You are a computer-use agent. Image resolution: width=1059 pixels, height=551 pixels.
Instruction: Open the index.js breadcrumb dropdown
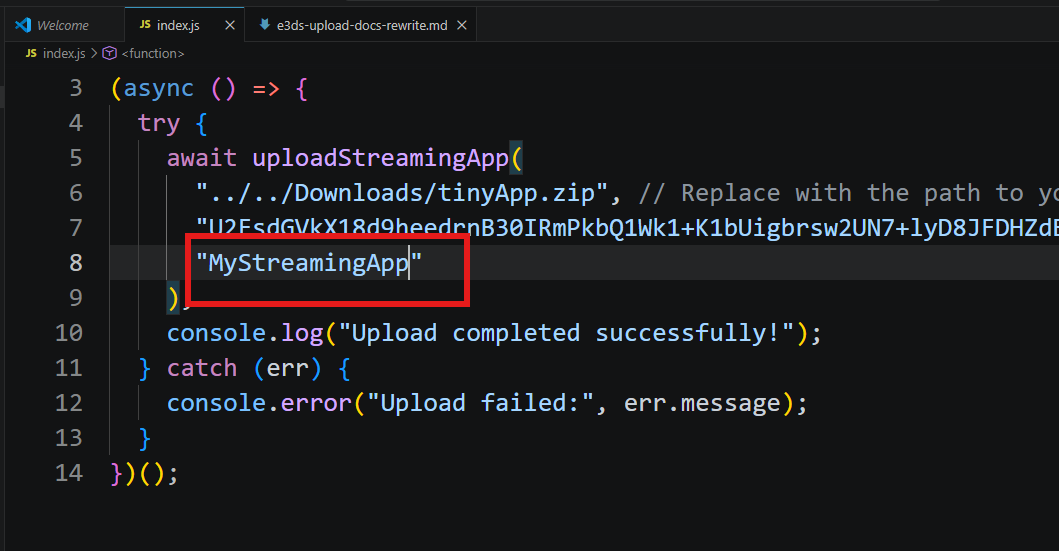pyautogui.click(x=64, y=53)
